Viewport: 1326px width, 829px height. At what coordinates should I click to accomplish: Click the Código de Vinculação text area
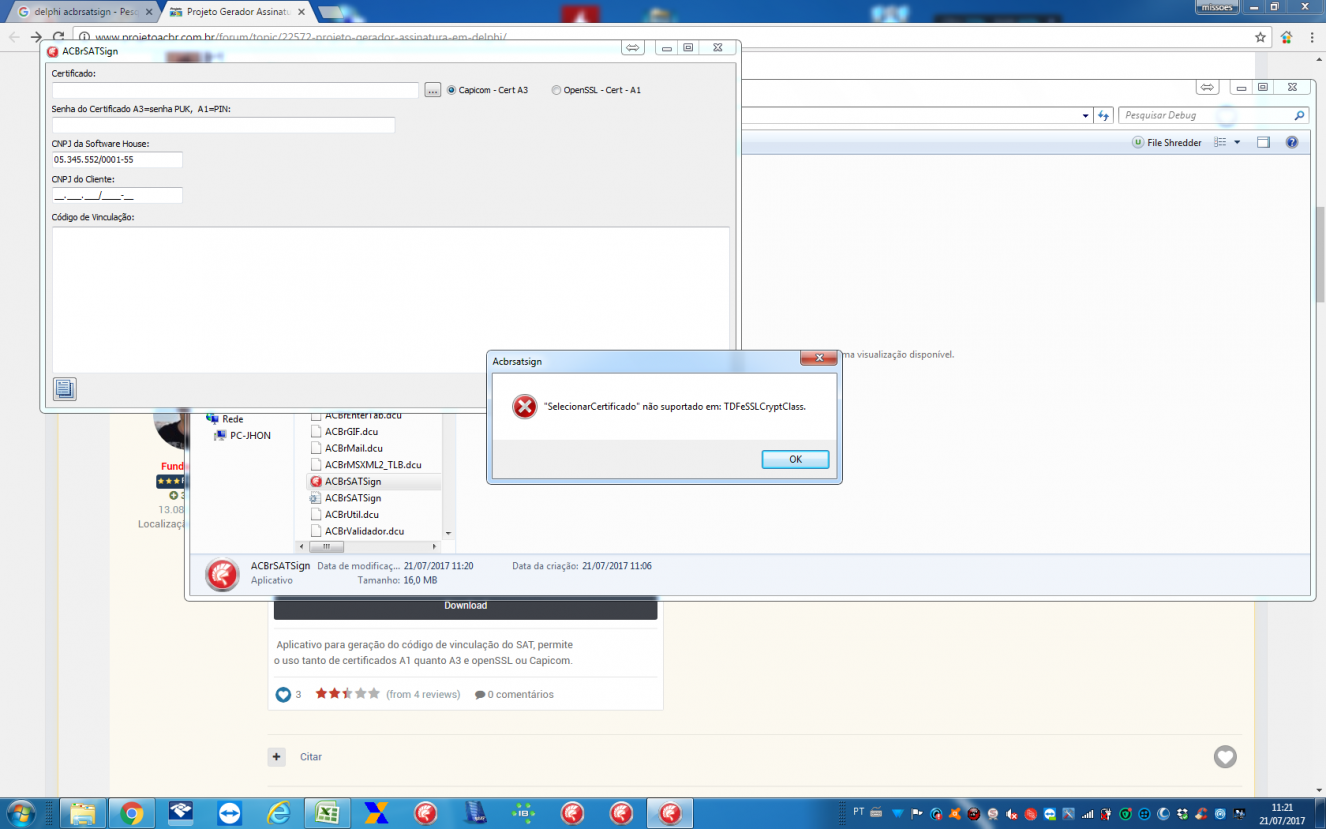tap(391, 299)
